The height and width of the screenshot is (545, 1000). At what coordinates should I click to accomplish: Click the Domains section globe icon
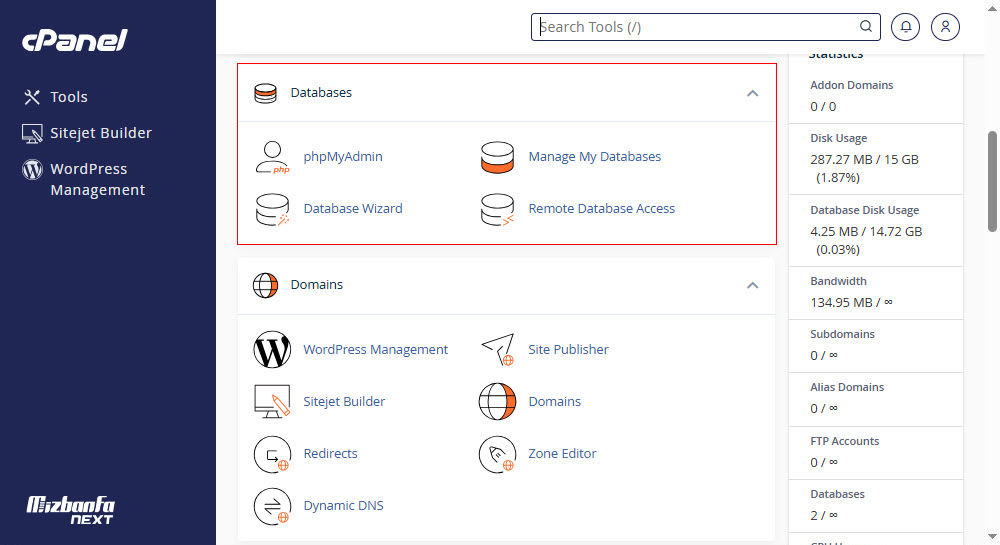tap(265, 285)
